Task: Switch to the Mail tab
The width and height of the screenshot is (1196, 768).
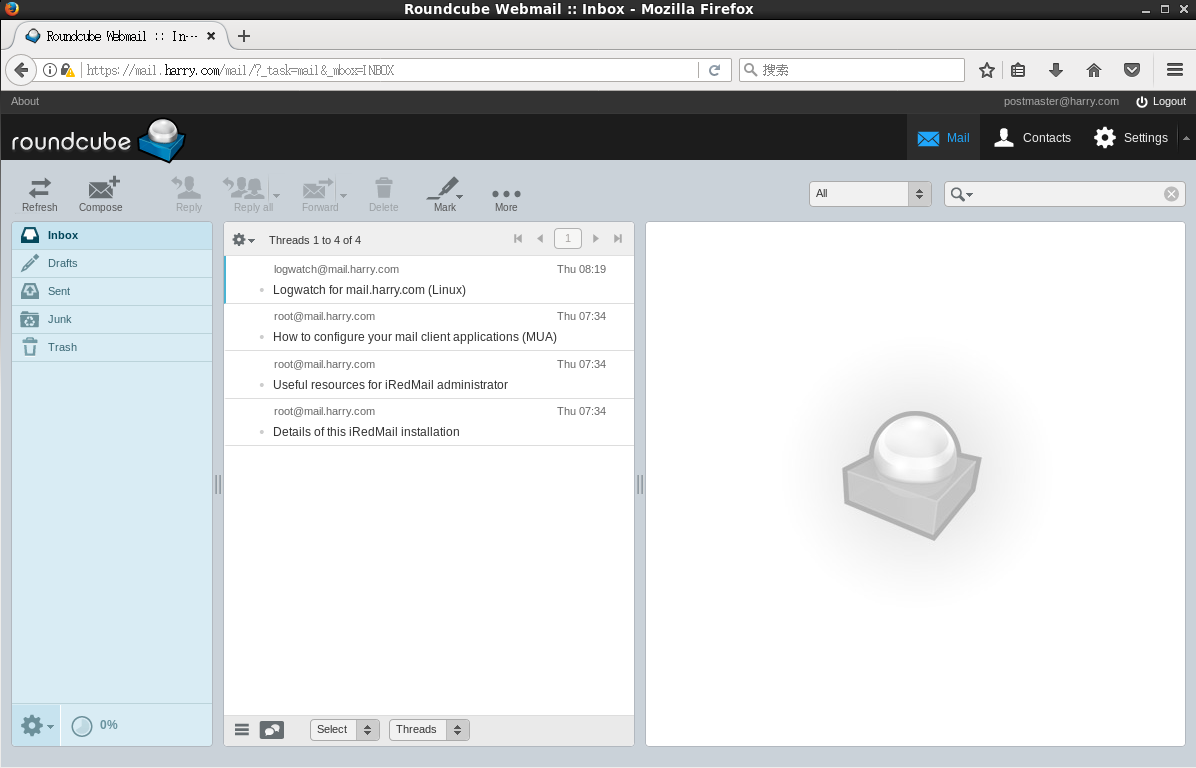Action: click(x=943, y=138)
